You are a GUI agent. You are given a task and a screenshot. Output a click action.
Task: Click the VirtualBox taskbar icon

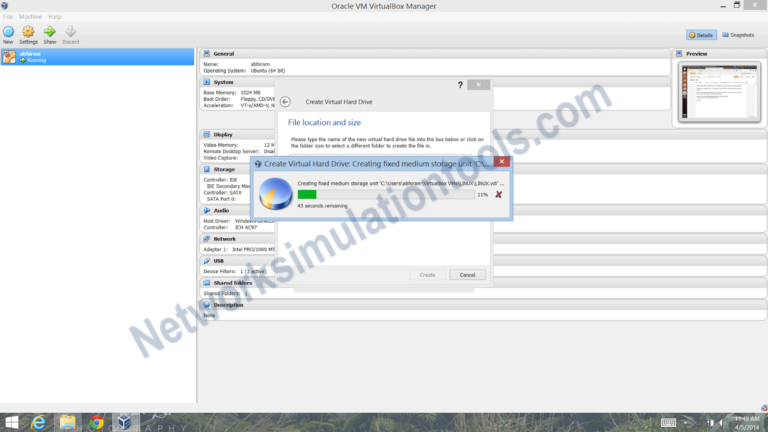pyautogui.click(x=124, y=422)
